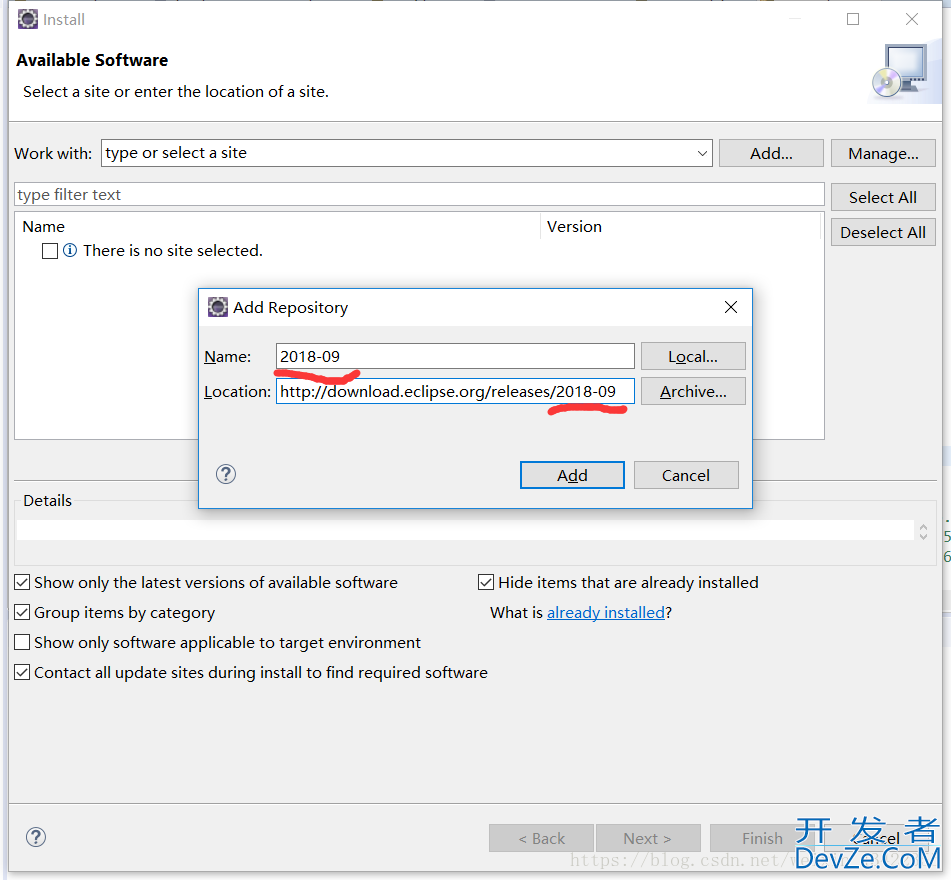Open the already installed link

pos(605,613)
